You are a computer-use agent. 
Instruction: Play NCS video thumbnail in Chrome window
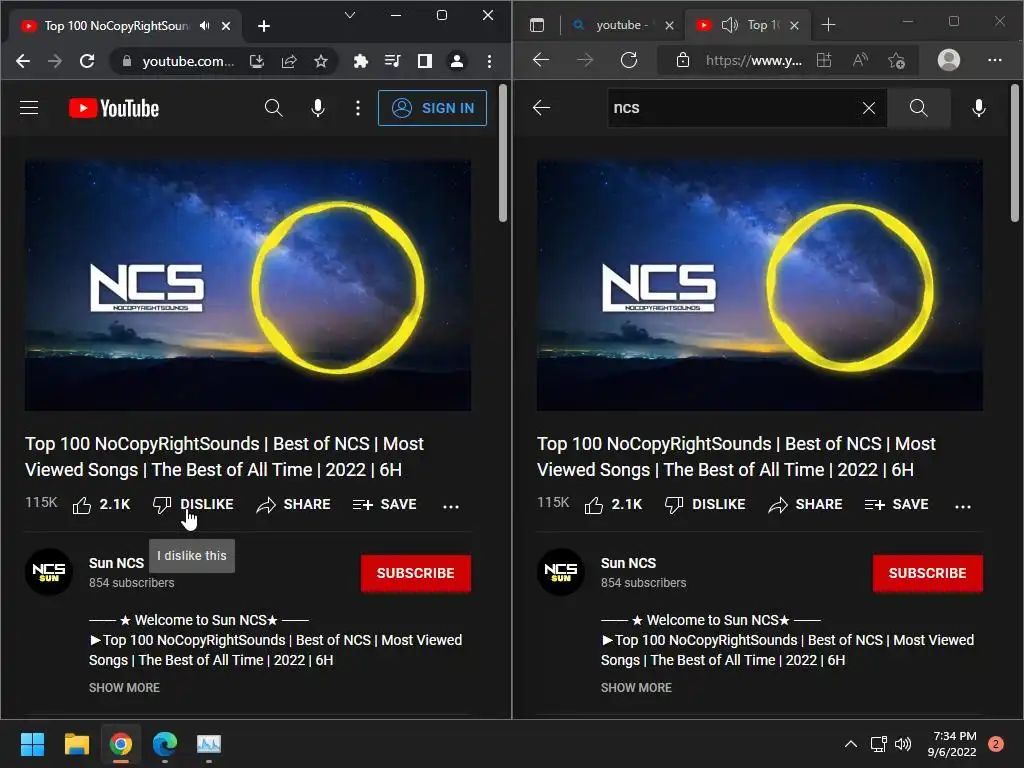(x=248, y=285)
